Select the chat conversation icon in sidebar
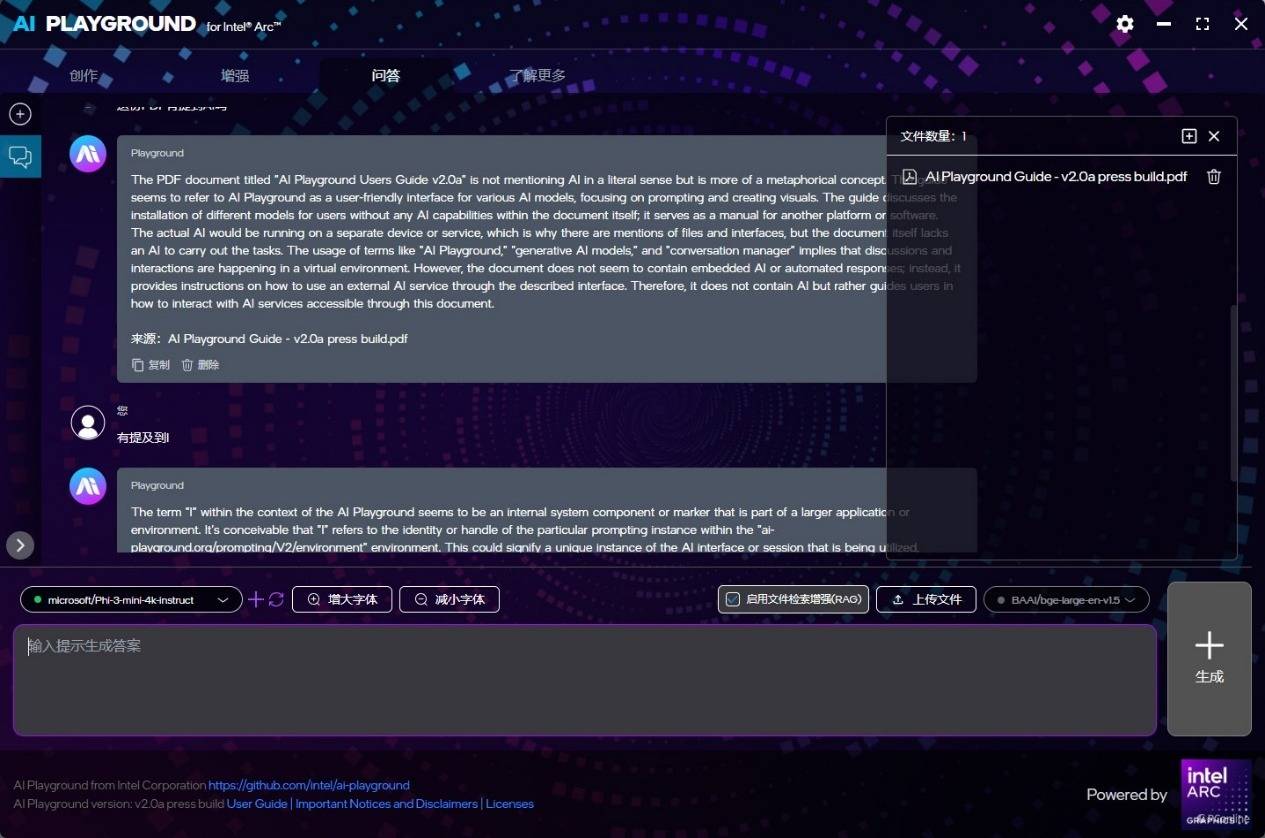This screenshot has height=838, width=1265. pos(20,156)
